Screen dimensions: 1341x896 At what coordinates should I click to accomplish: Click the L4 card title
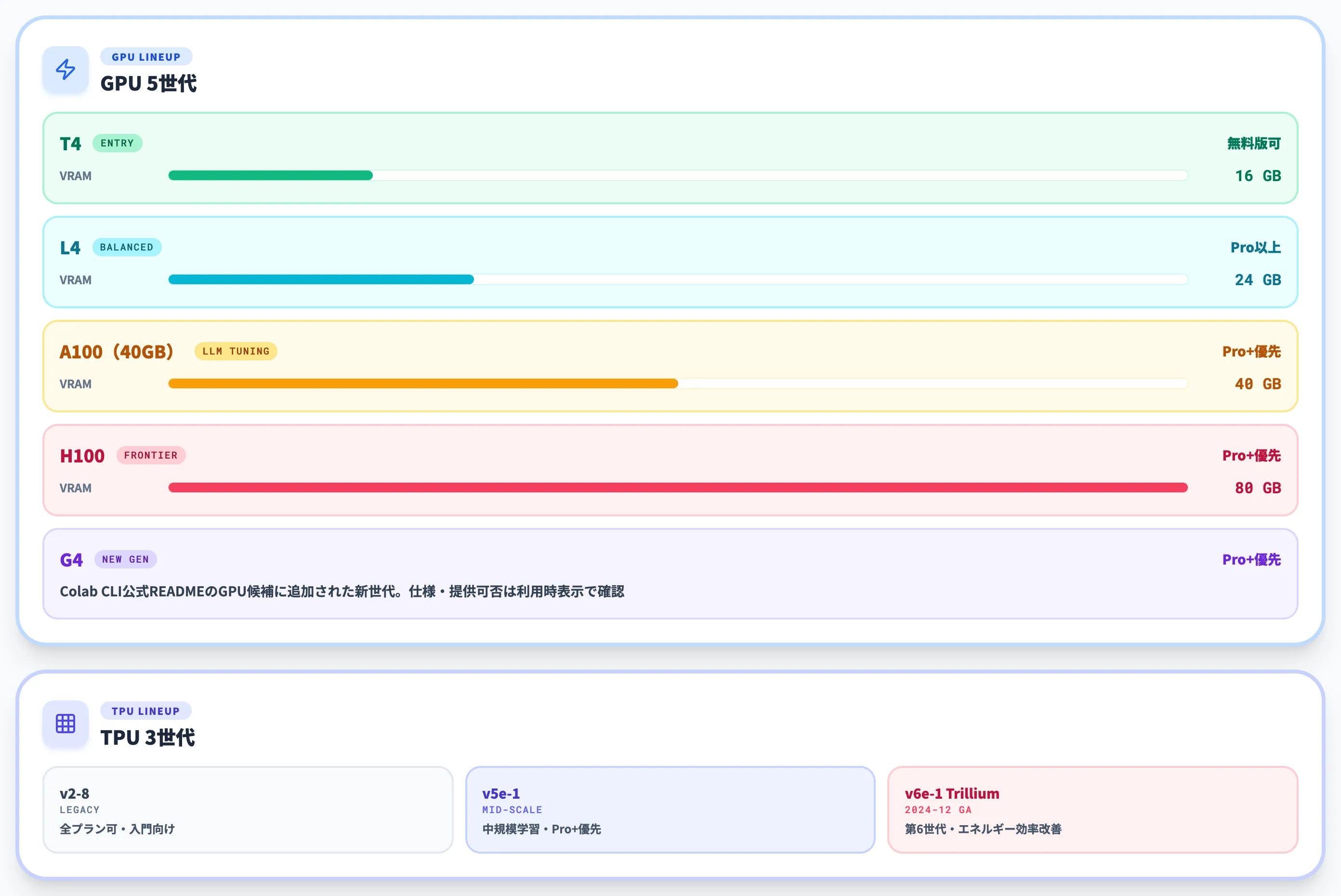point(70,248)
